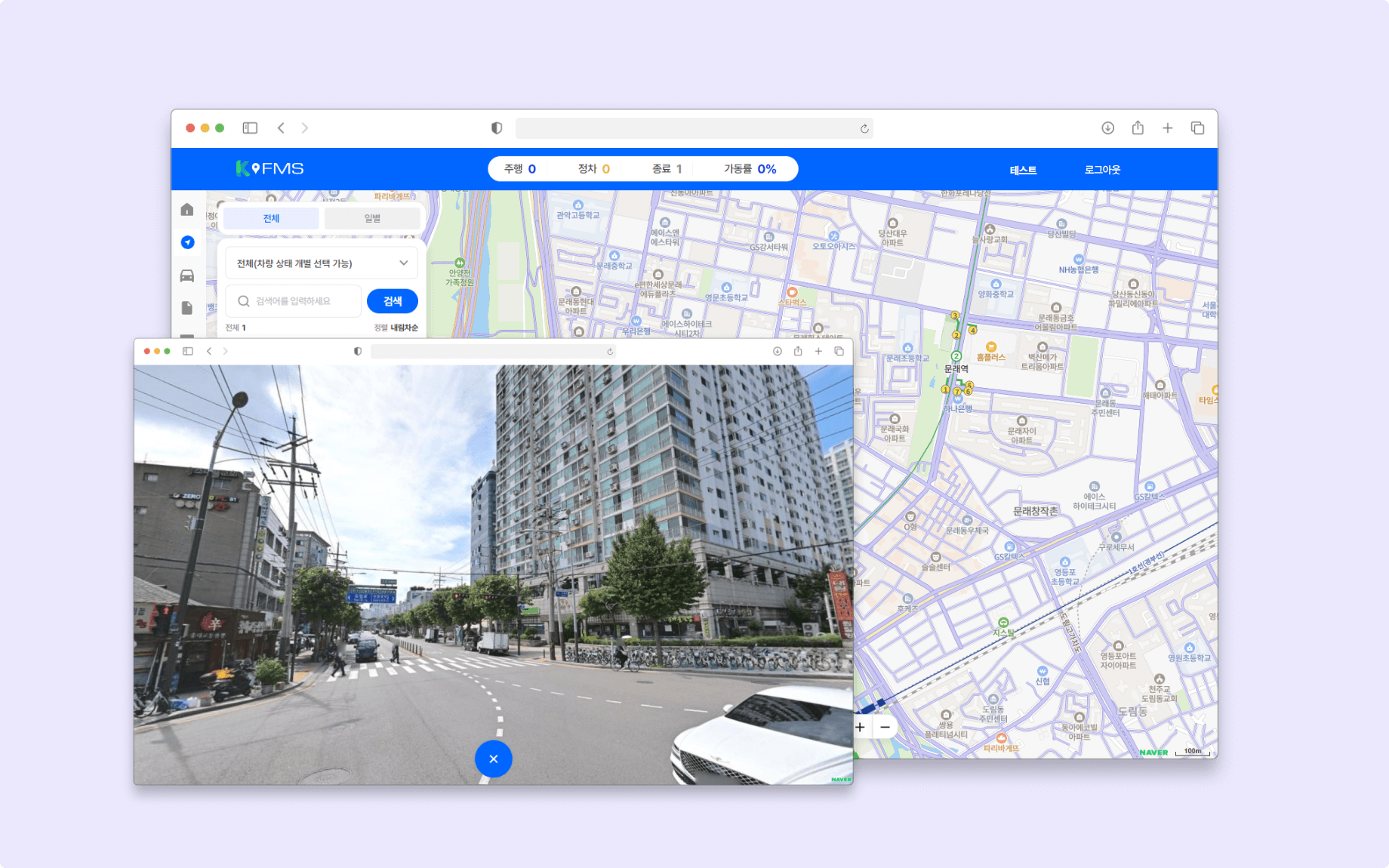Image resolution: width=1389 pixels, height=868 pixels.
Task: Click the 테스트 menu in the header
Action: pyautogui.click(x=1024, y=169)
